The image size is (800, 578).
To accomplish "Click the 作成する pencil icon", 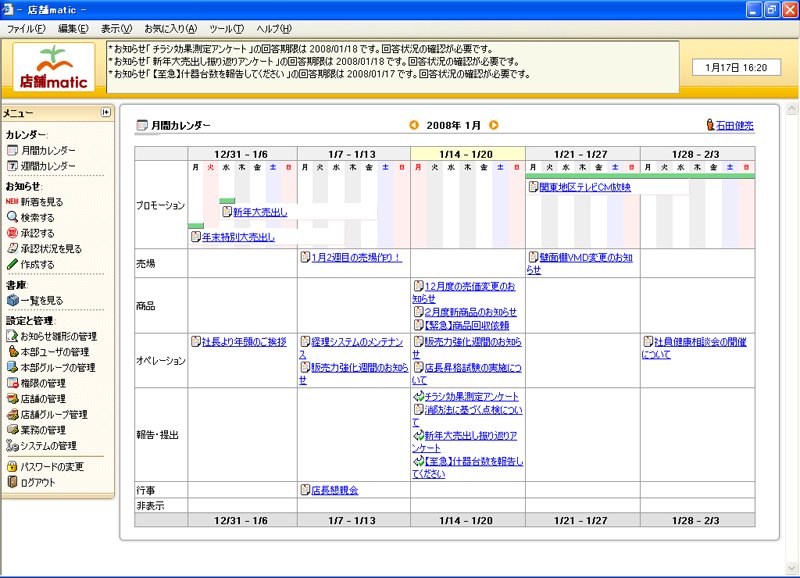I will click(x=12, y=264).
